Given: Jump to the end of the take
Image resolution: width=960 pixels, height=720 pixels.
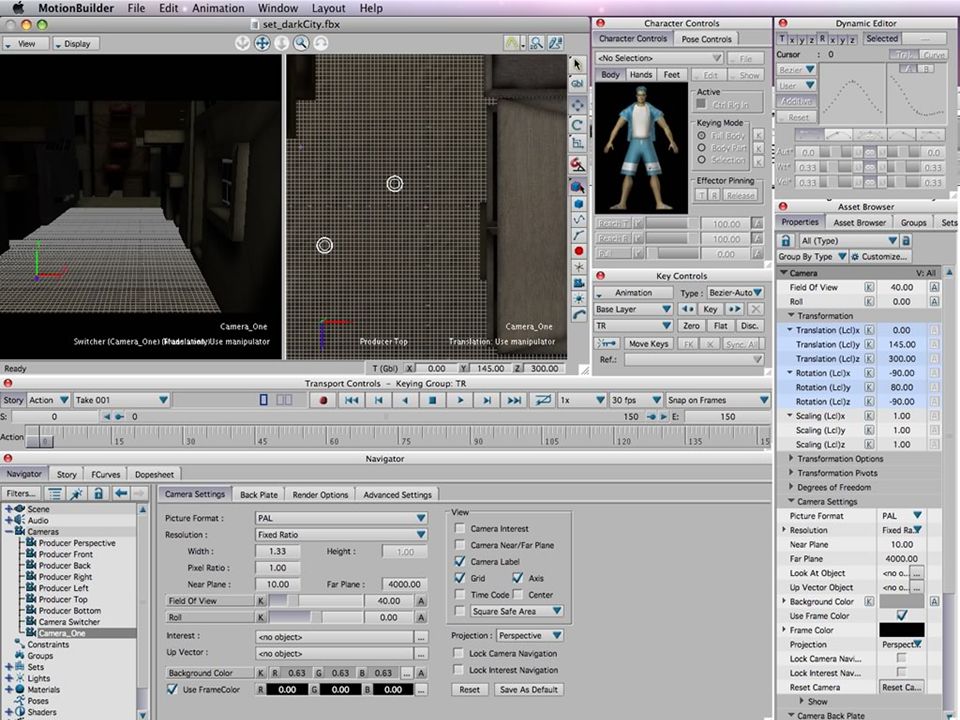Looking at the screenshot, I should point(514,400).
